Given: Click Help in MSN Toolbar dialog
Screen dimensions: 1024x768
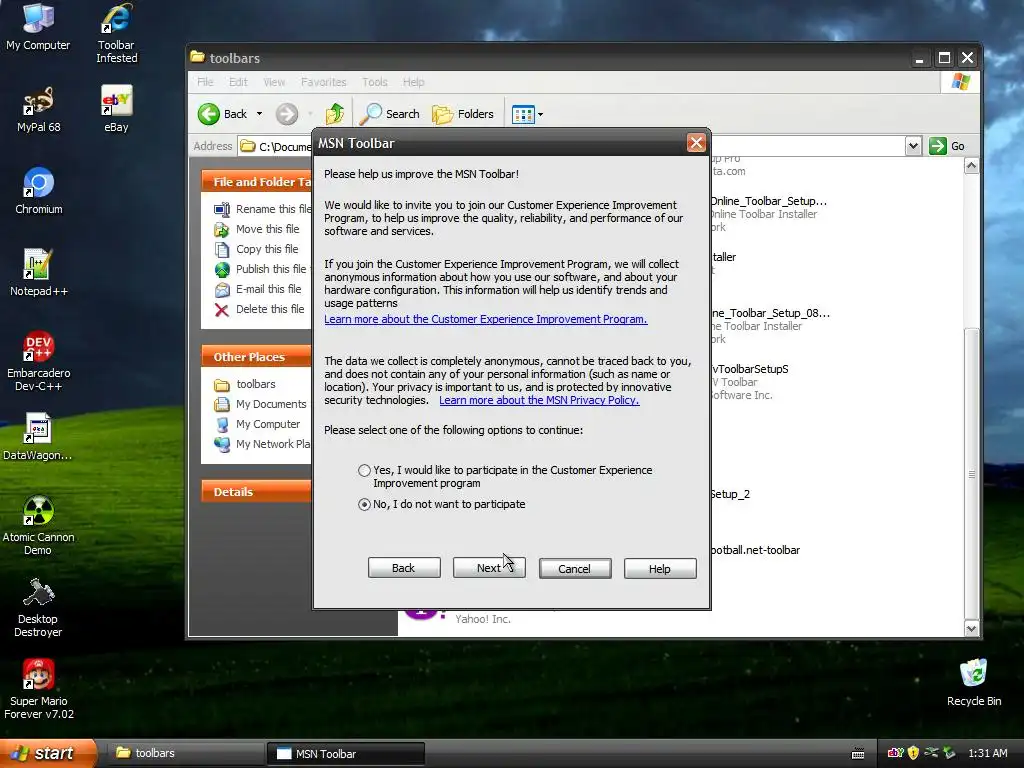Looking at the screenshot, I should [x=660, y=568].
